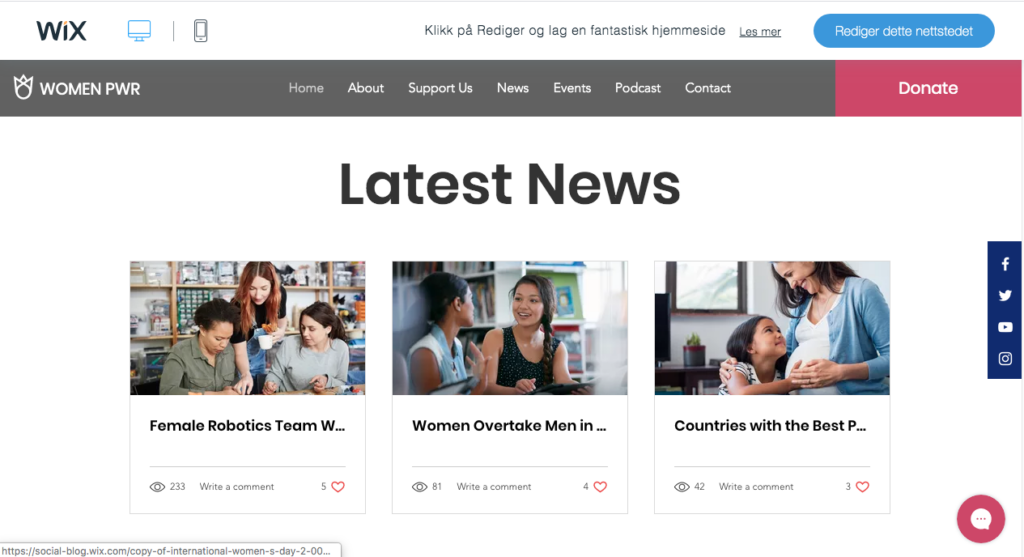Viewport: 1024px width, 557px height.
Task: Like the Female Robotics Team post
Action: tap(337, 487)
